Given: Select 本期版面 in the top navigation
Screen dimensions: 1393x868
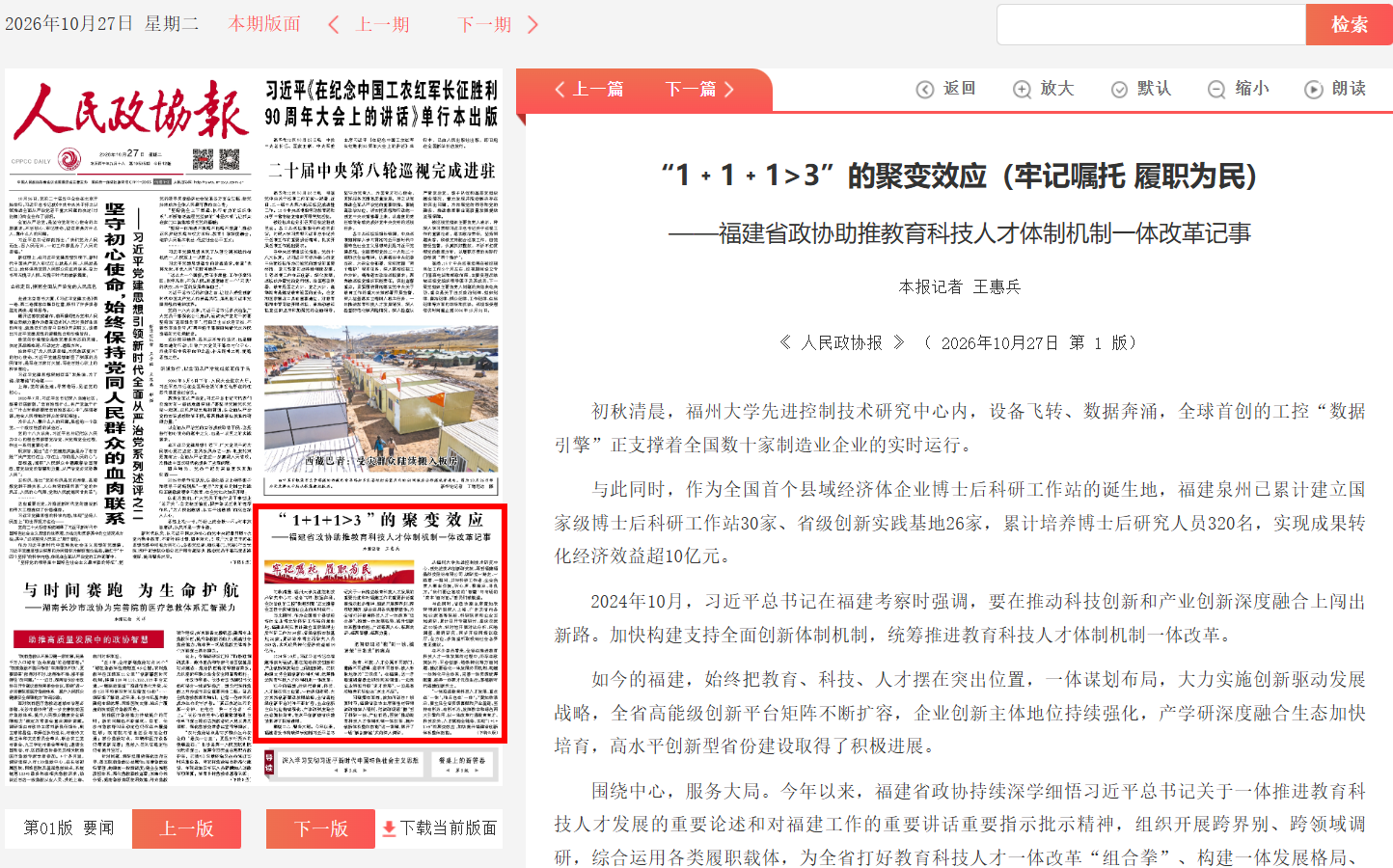Looking at the screenshot, I should (264, 24).
